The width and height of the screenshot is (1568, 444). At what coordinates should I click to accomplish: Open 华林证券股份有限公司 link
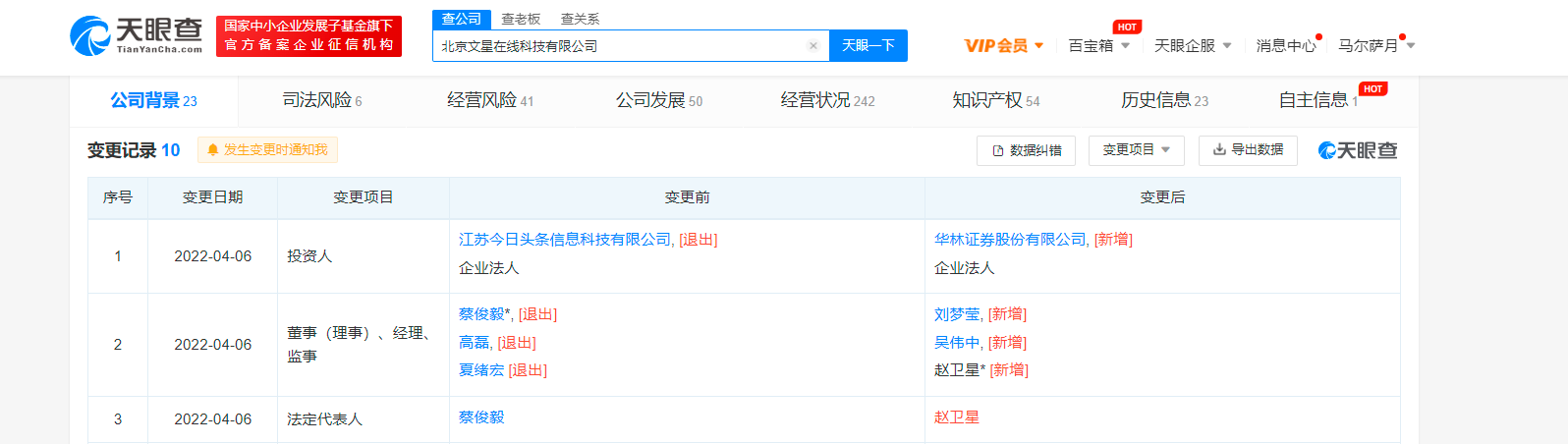1011,240
